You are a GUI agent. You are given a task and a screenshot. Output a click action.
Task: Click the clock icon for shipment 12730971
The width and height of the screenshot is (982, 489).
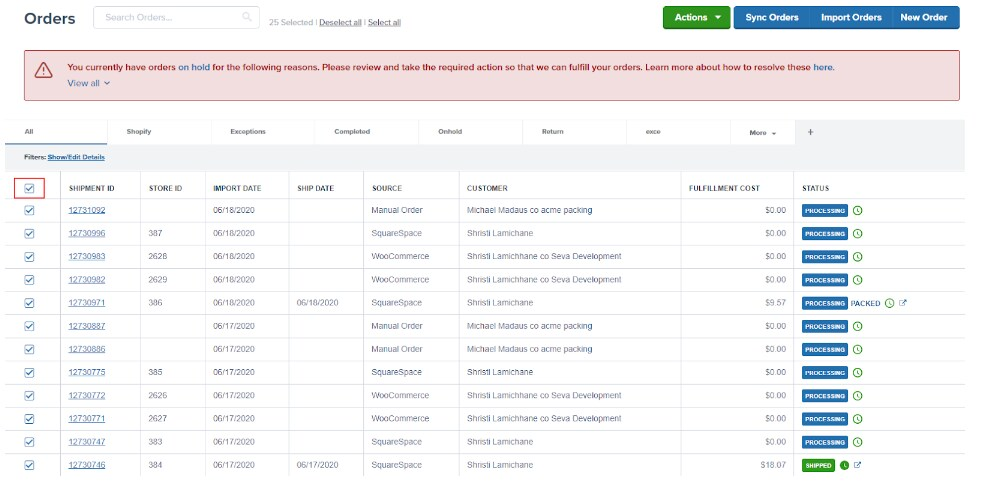(890, 303)
